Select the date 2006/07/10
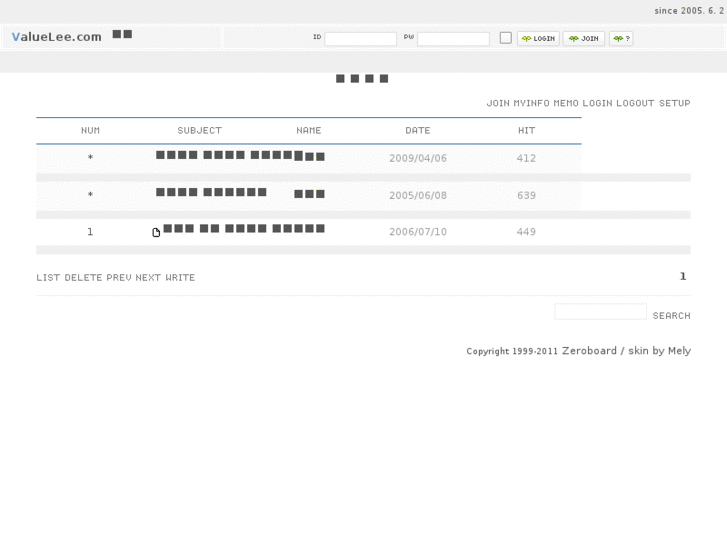The width and height of the screenshot is (727, 545). tap(418, 231)
